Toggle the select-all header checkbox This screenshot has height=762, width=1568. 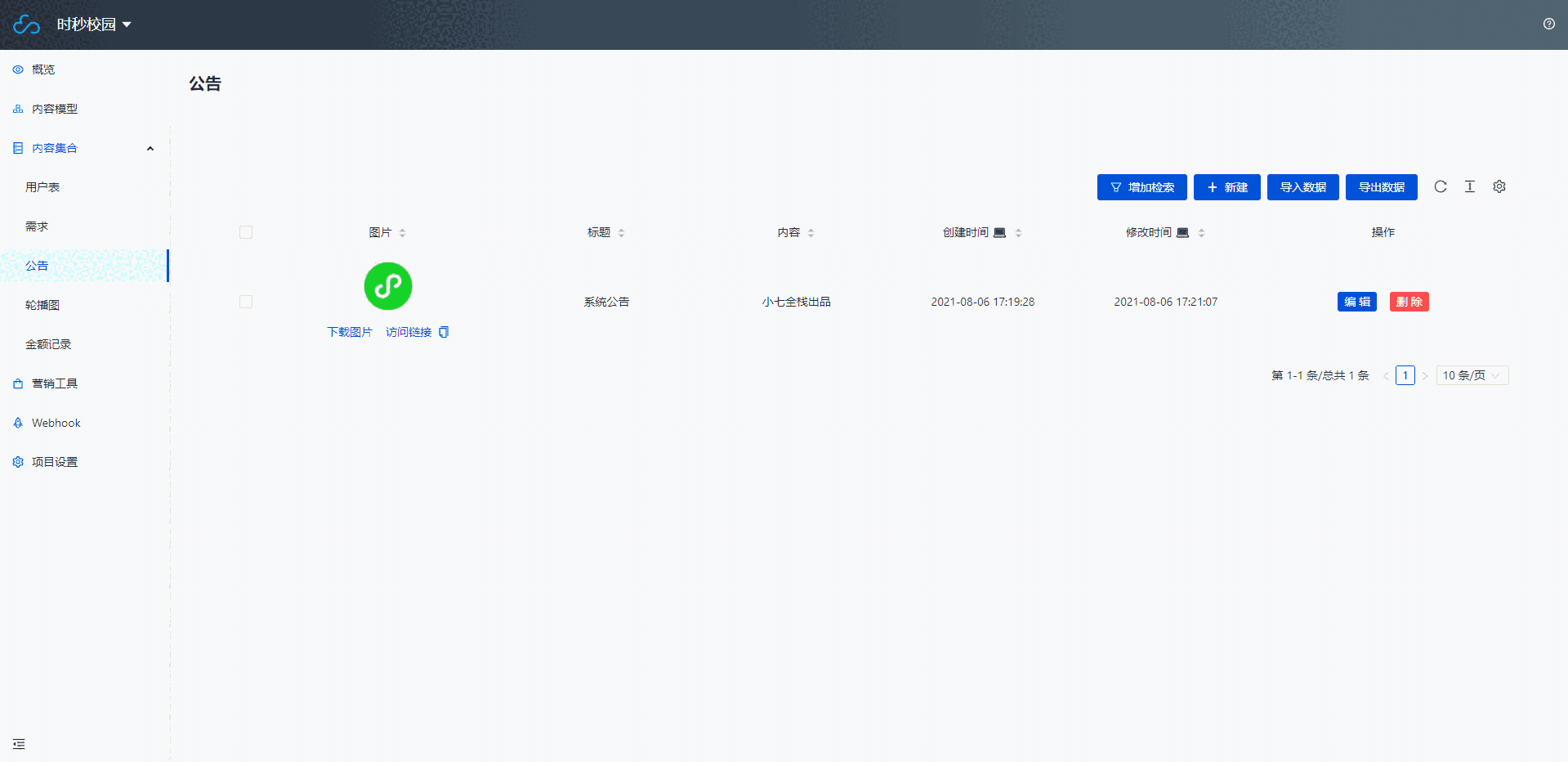pyautogui.click(x=246, y=232)
